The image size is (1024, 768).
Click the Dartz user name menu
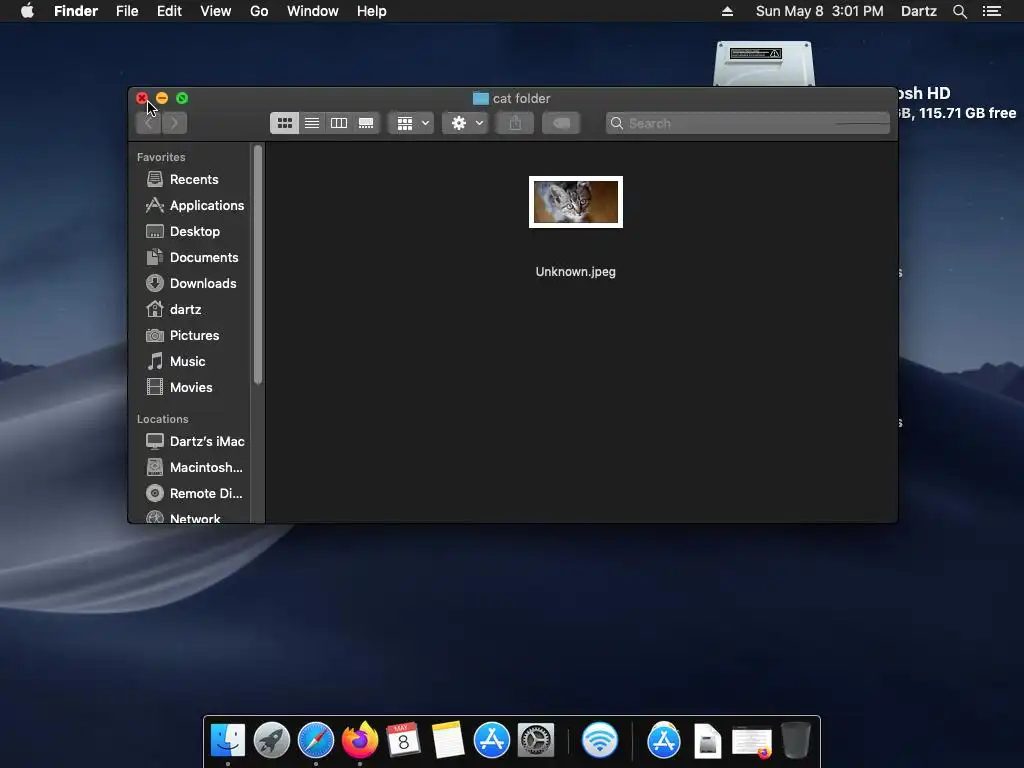point(918,11)
